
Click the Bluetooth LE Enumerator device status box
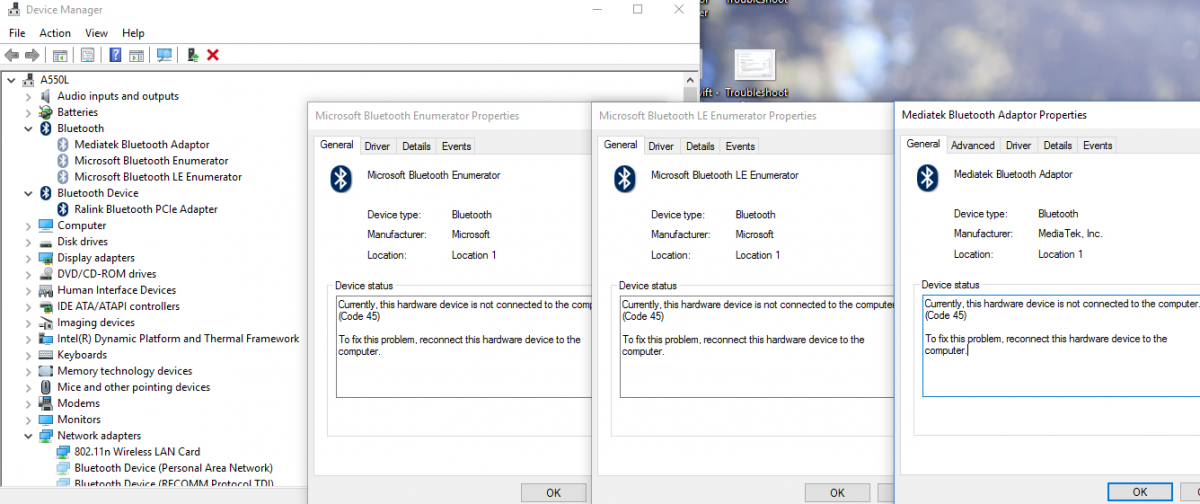point(757,346)
